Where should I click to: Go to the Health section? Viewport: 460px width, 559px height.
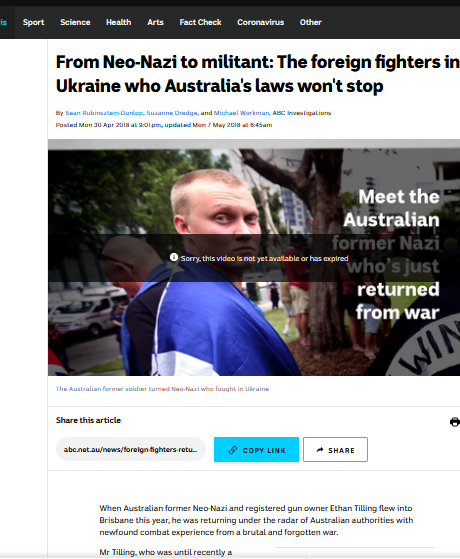(x=118, y=22)
